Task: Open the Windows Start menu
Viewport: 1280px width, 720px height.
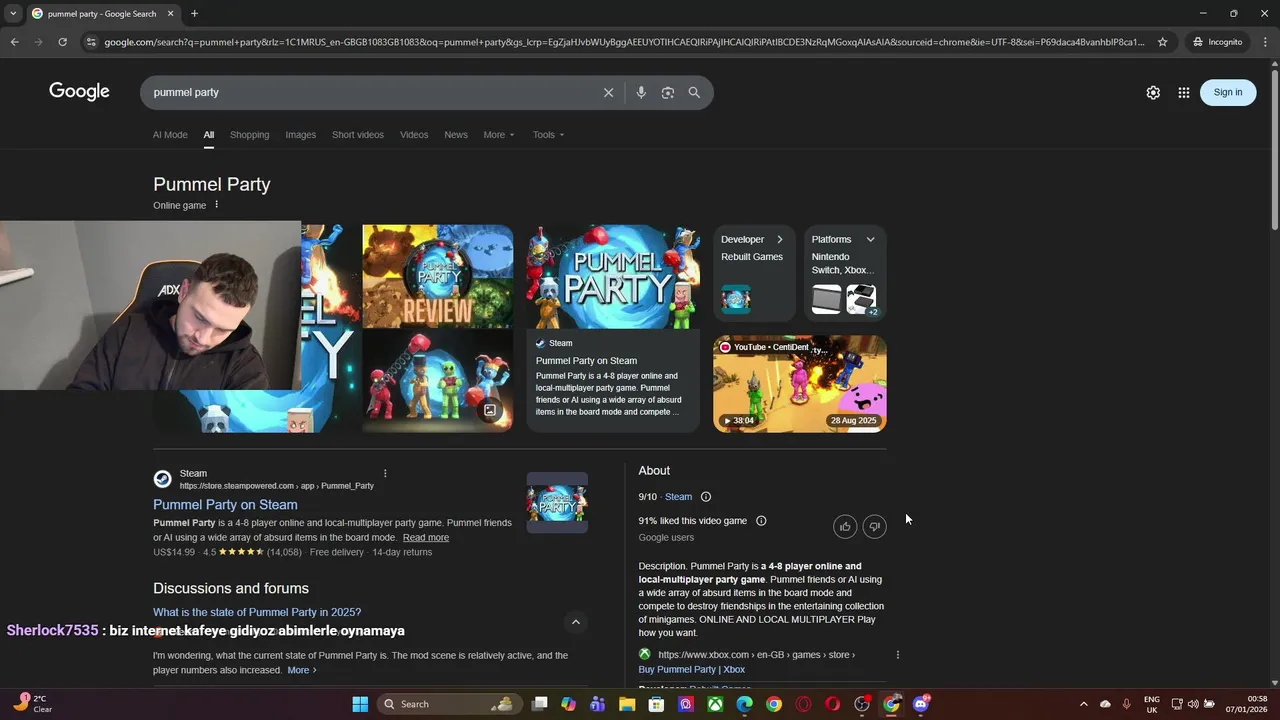Action: (x=360, y=704)
